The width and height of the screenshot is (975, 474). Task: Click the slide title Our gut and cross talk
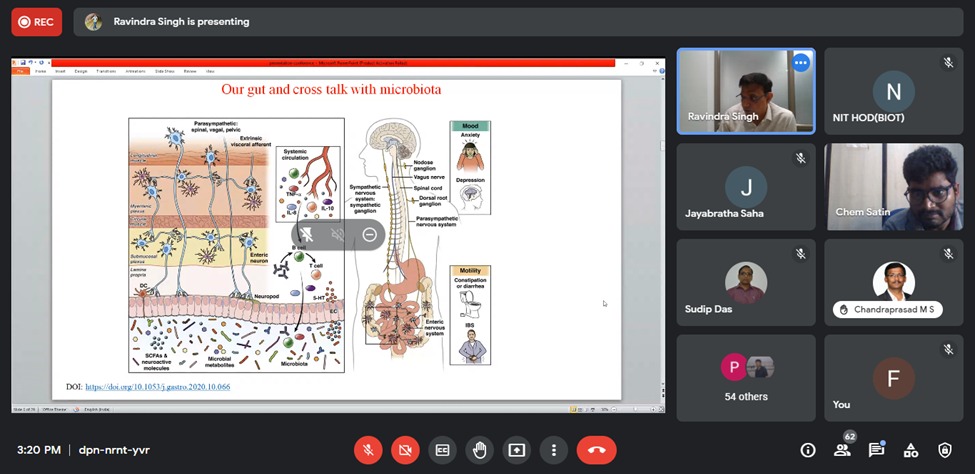pos(331,90)
